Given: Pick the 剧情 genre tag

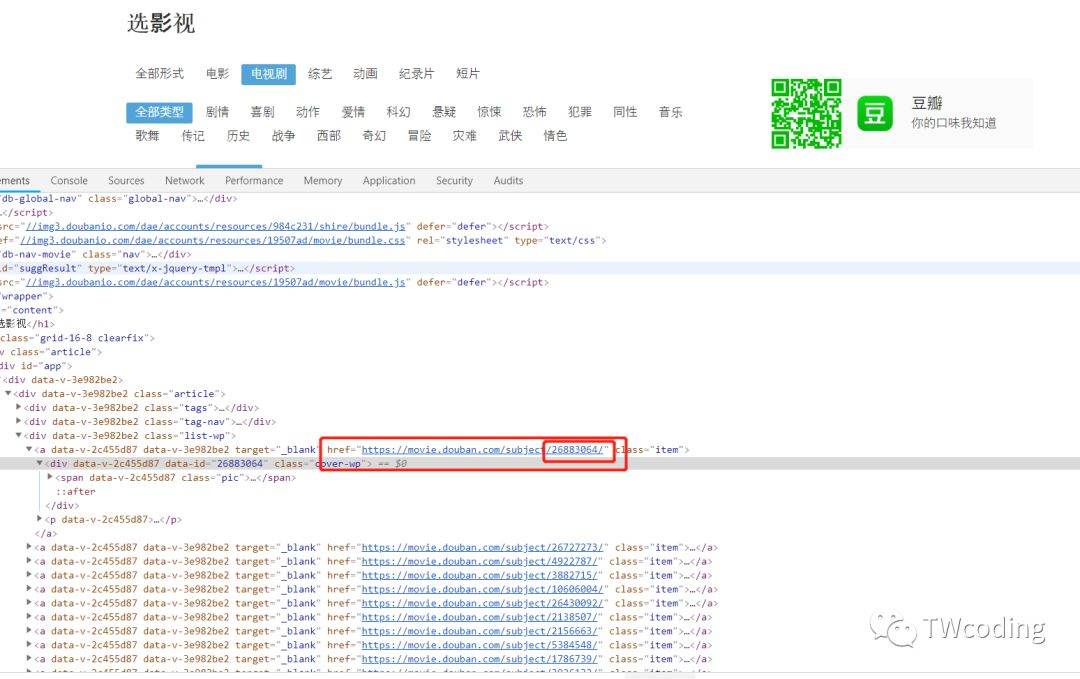Looking at the screenshot, I should [x=218, y=112].
